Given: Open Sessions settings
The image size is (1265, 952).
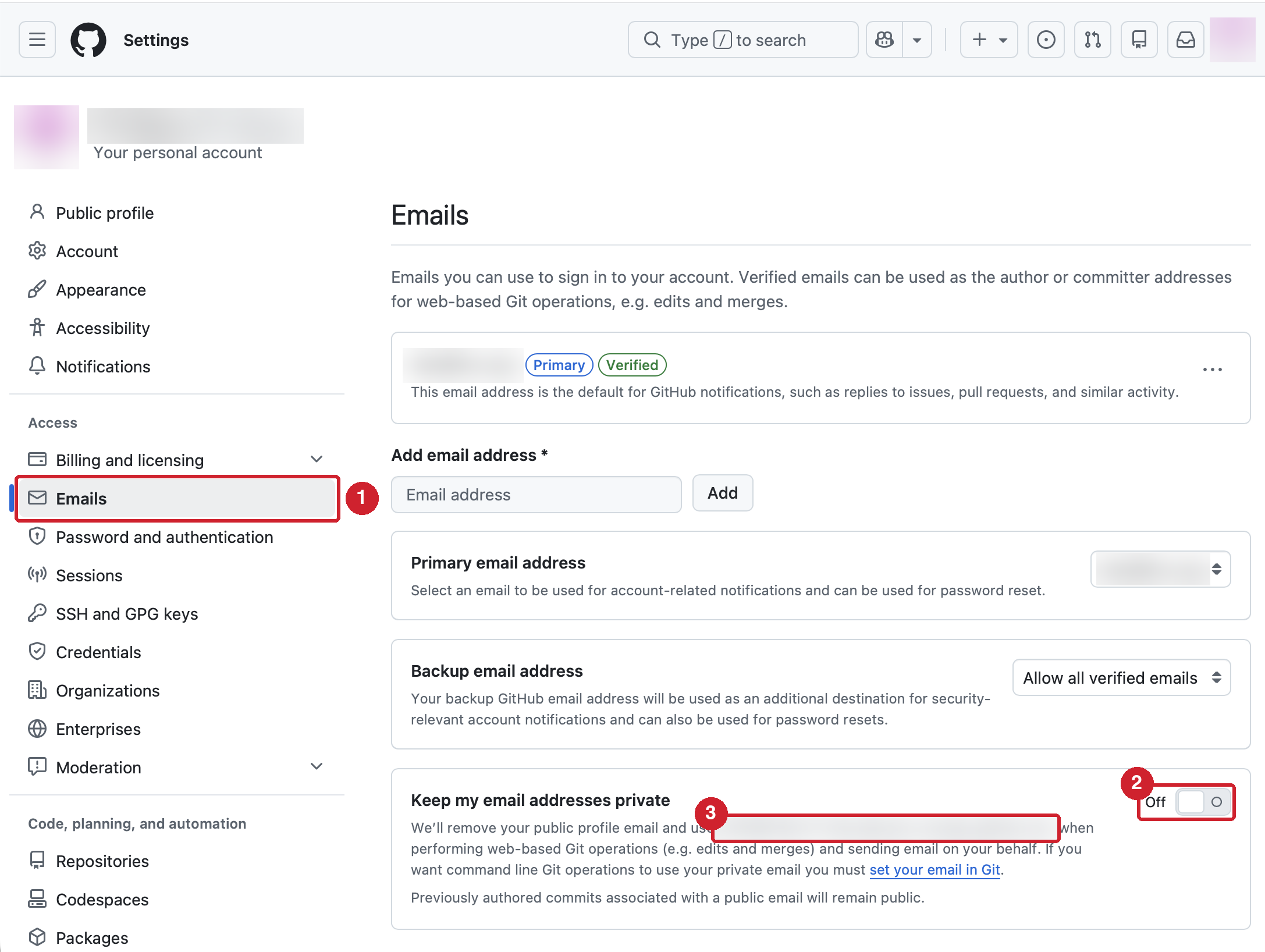Looking at the screenshot, I should 89,576.
